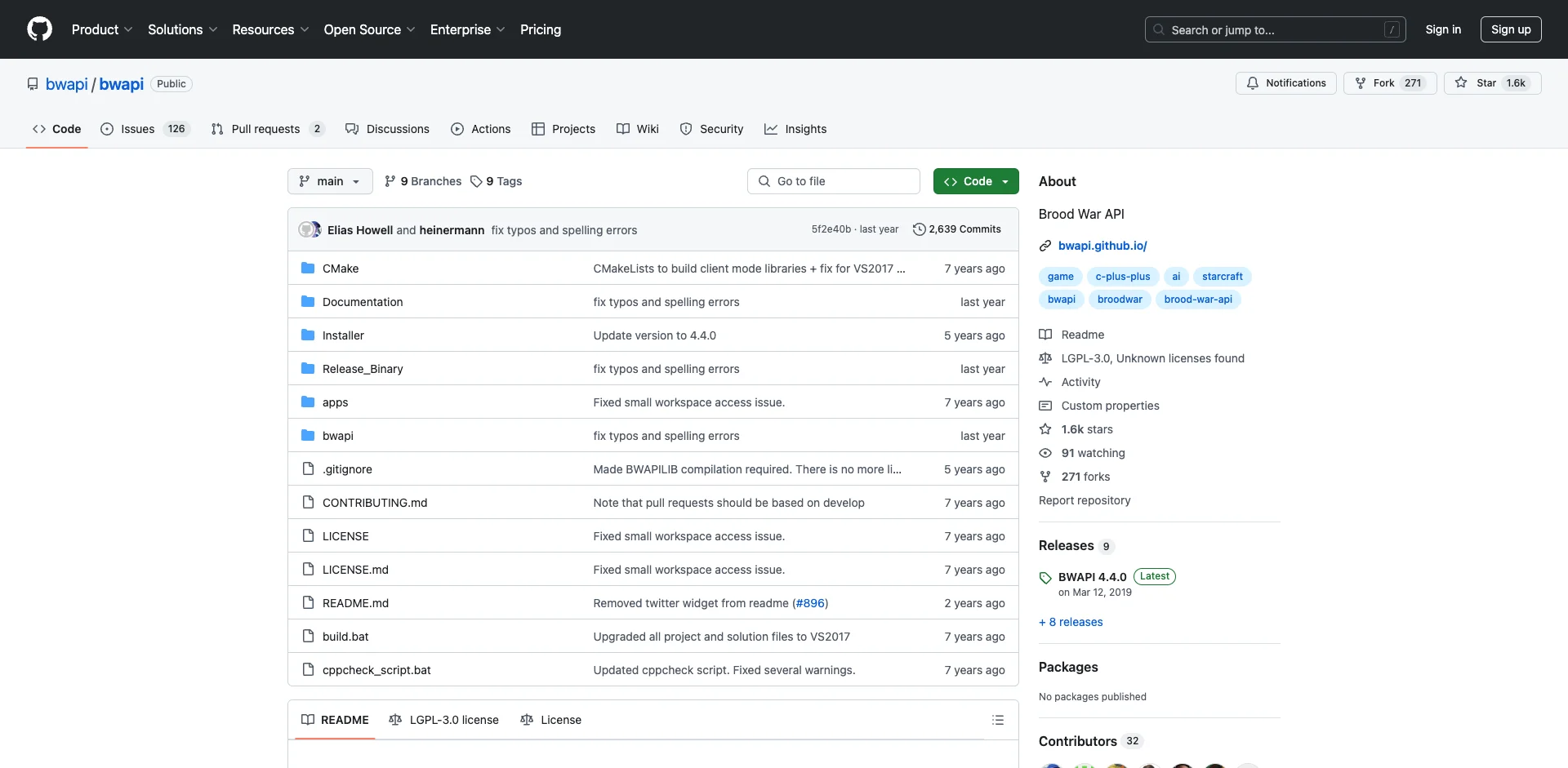Viewport: 1568px width, 768px height.
Task: Click the Search or jump to field
Action: [x=1275, y=29]
